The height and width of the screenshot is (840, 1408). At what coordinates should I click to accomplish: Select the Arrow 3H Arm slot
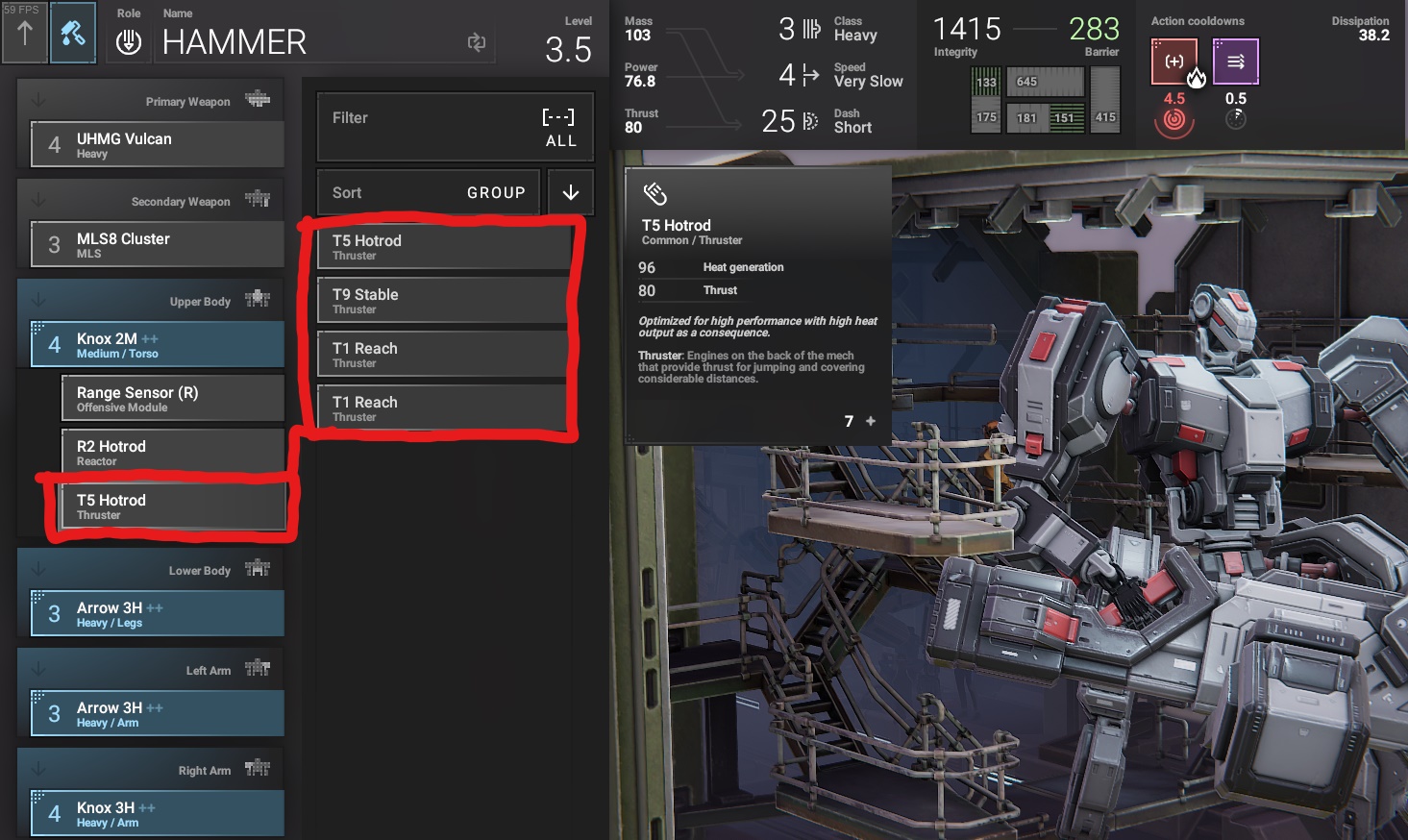tap(158, 713)
